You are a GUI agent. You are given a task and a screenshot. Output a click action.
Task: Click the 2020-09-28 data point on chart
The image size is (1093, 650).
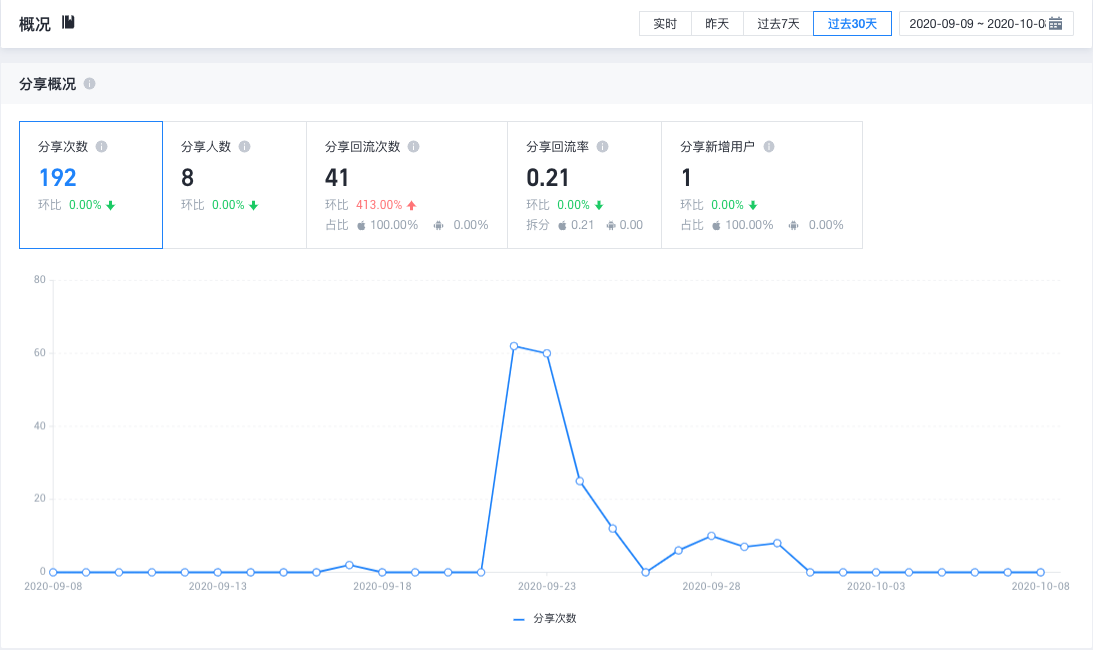point(711,536)
